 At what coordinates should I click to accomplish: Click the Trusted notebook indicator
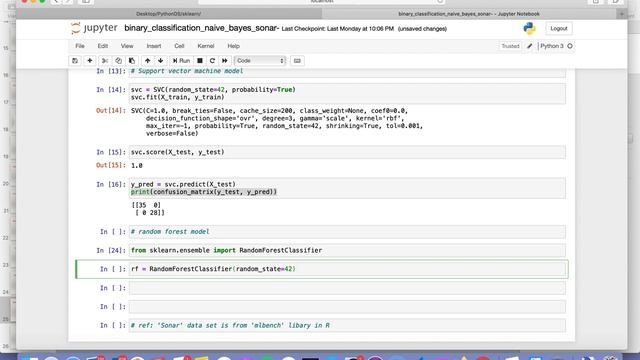(510, 46)
